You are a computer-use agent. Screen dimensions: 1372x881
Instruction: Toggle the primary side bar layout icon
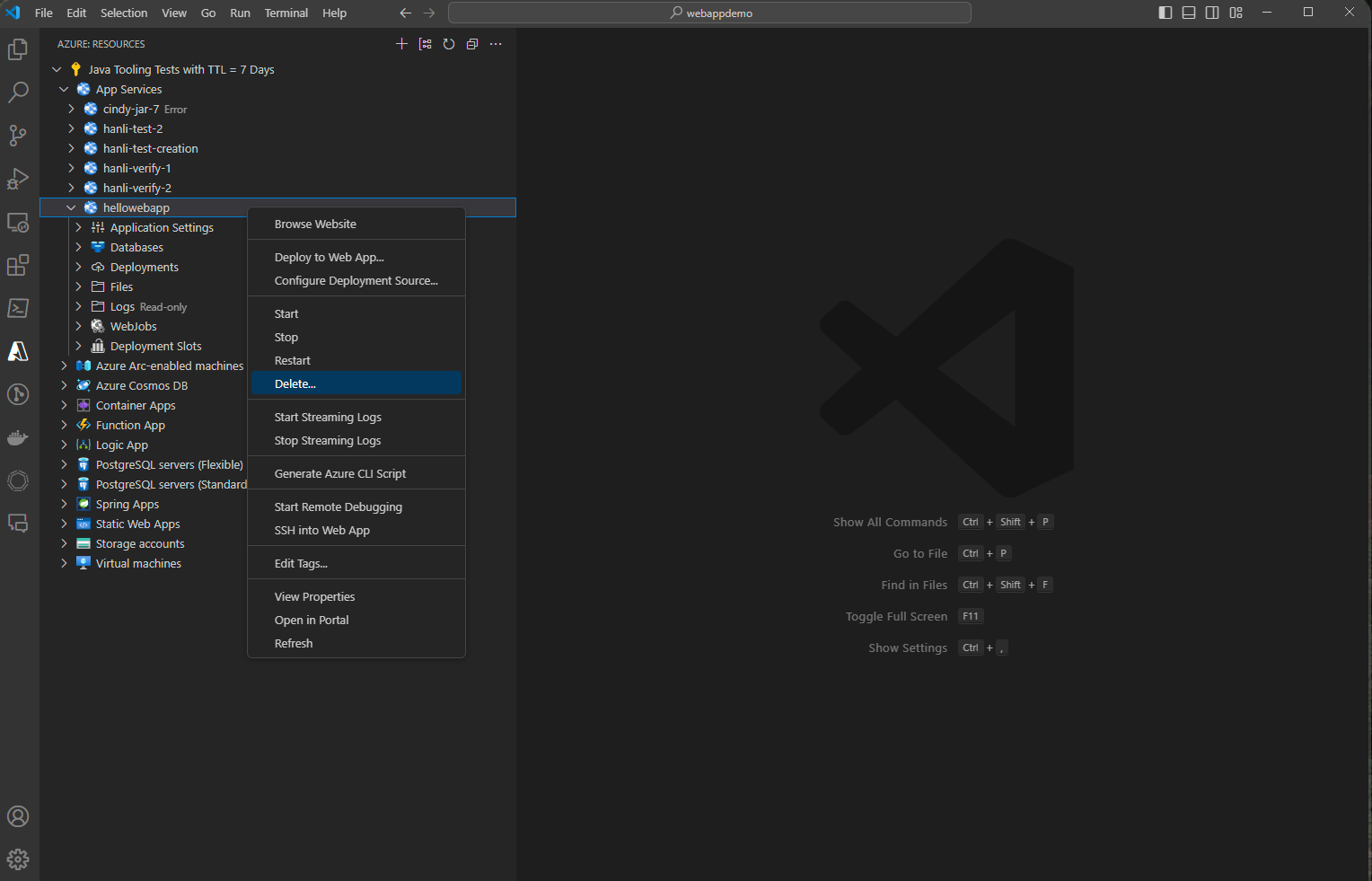tap(1165, 13)
